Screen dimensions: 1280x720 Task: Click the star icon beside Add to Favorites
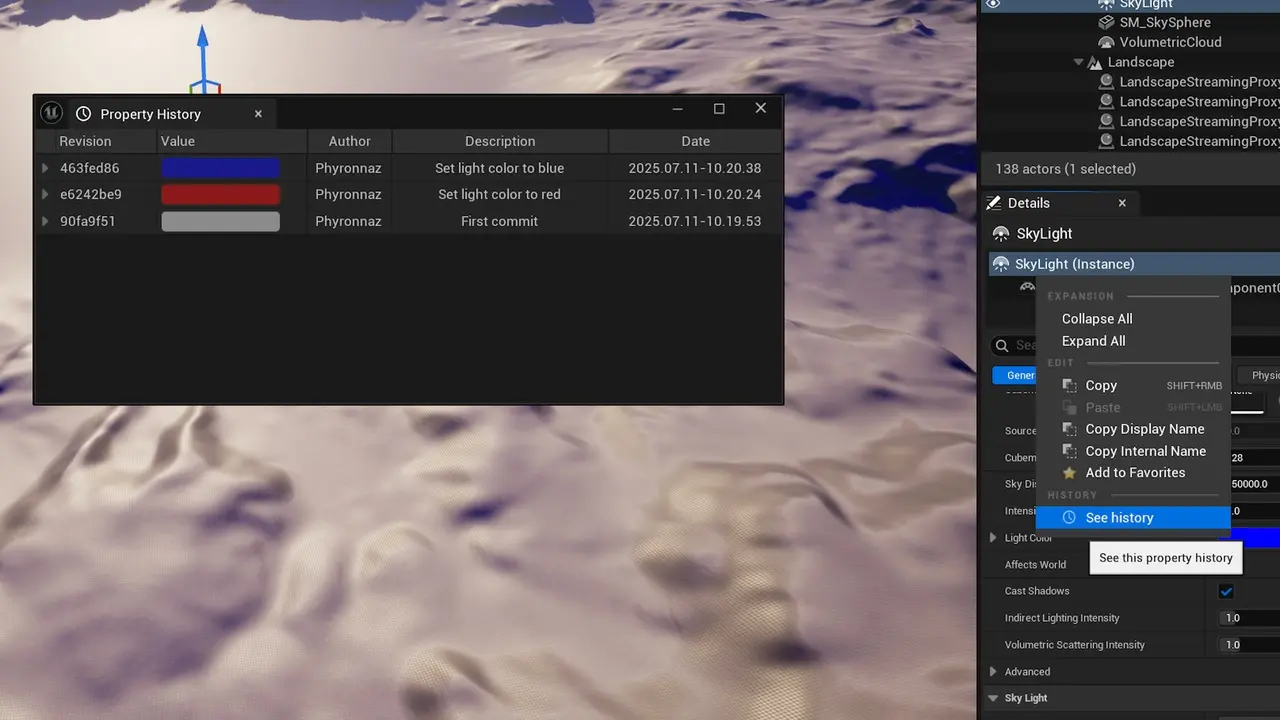coord(1069,473)
